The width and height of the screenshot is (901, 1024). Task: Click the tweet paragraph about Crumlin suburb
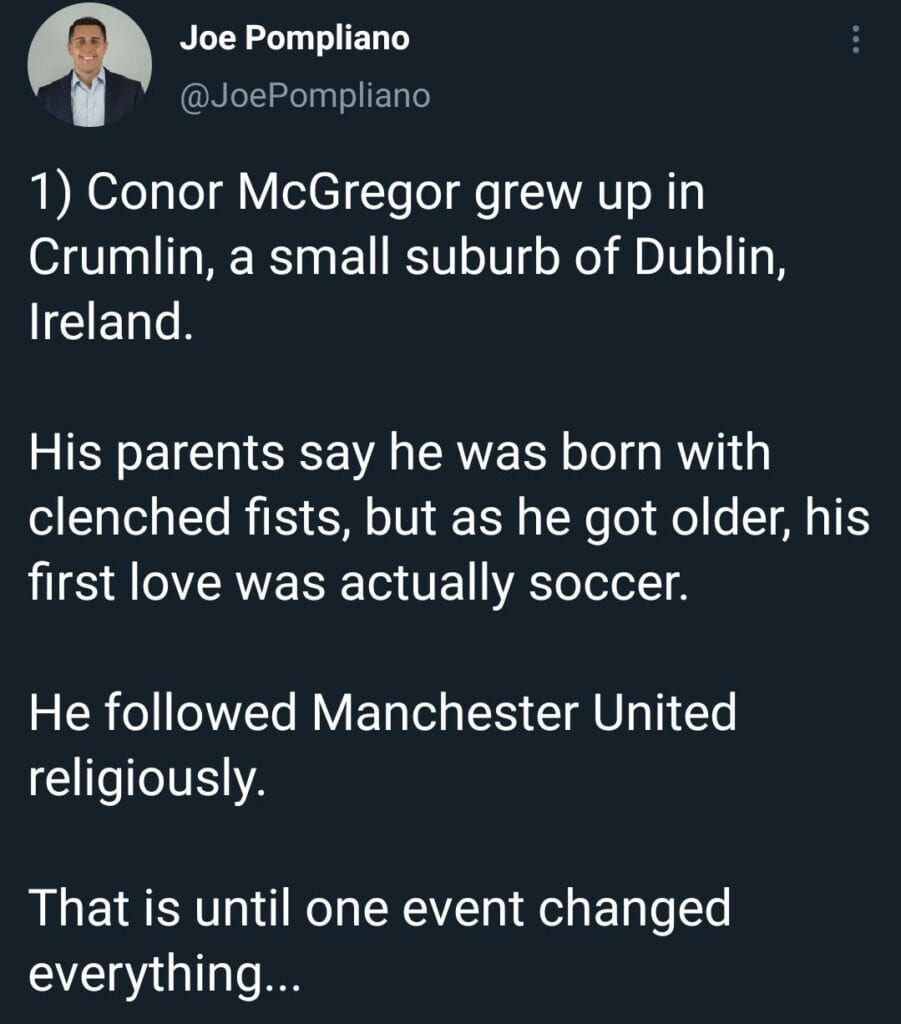407,257
